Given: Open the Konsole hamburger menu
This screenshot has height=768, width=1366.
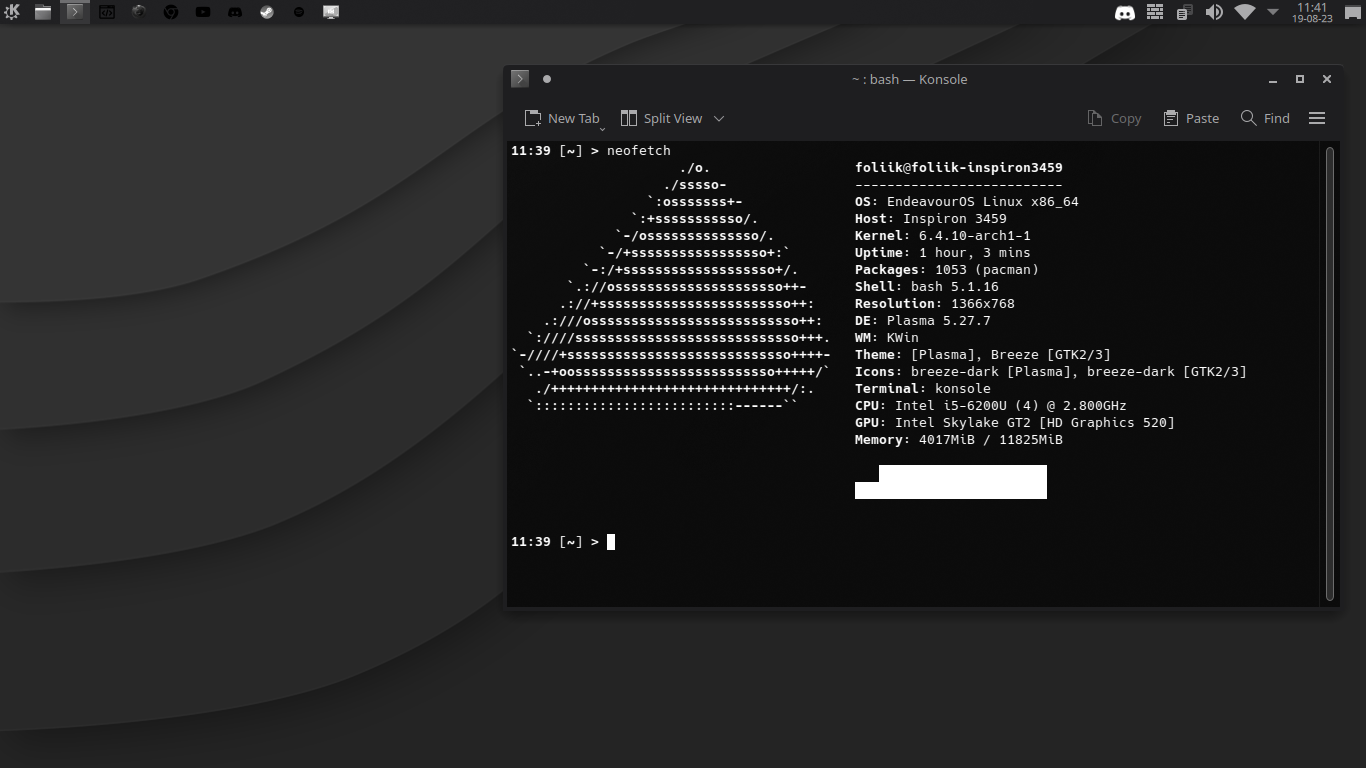Looking at the screenshot, I should (x=1317, y=118).
